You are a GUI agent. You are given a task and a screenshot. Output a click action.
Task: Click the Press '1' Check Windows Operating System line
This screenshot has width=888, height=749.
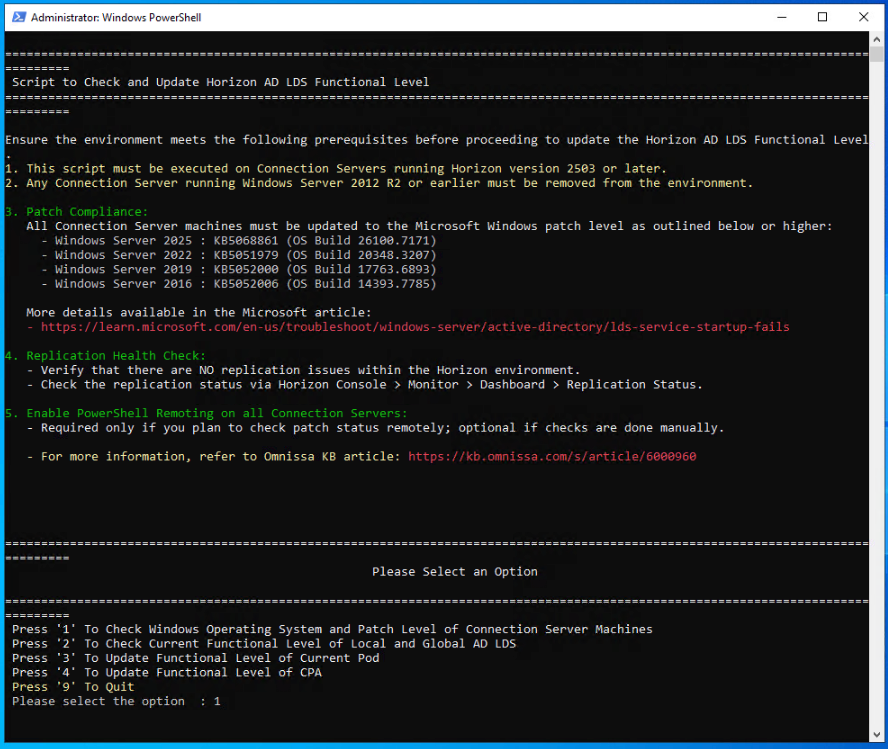[332, 630]
